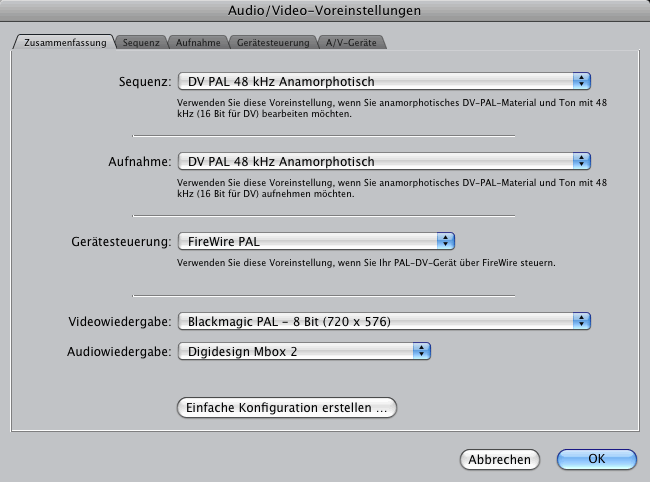This screenshot has width=650, height=482.
Task: Open the Aufnahme tab
Action: pyautogui.click(x=198, y=42)
